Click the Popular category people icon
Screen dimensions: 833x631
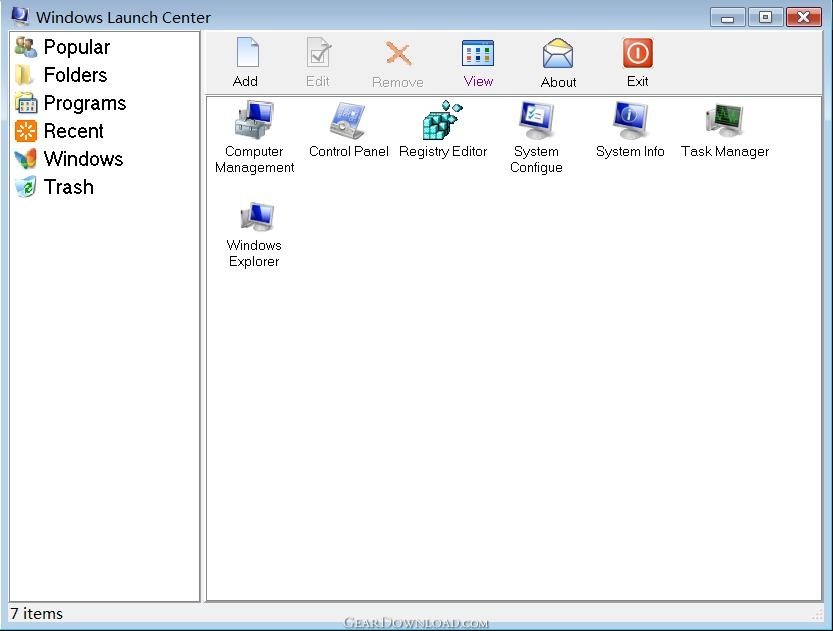(26, 47)
